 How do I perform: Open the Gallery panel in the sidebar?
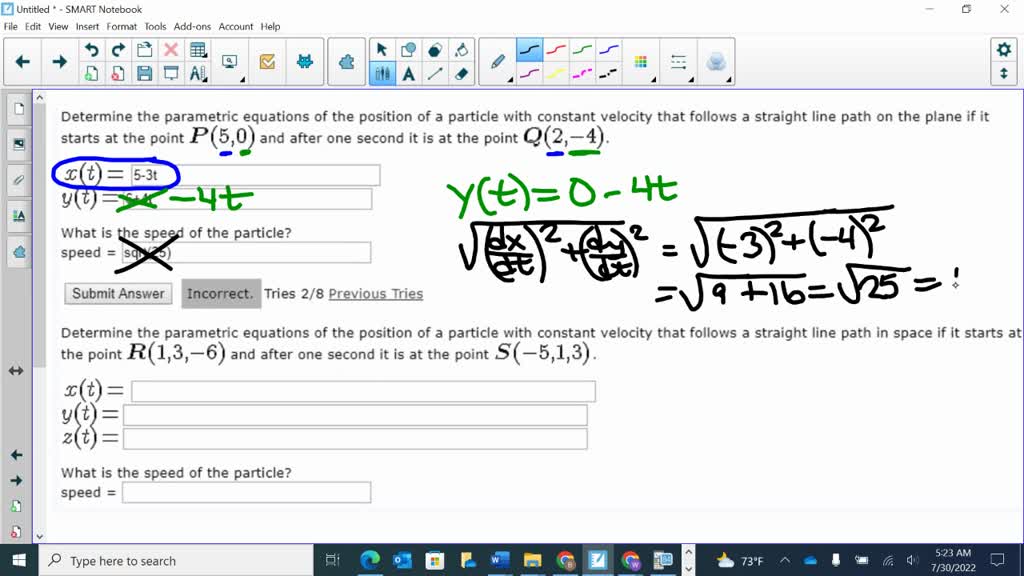click(x=18, y=143)
